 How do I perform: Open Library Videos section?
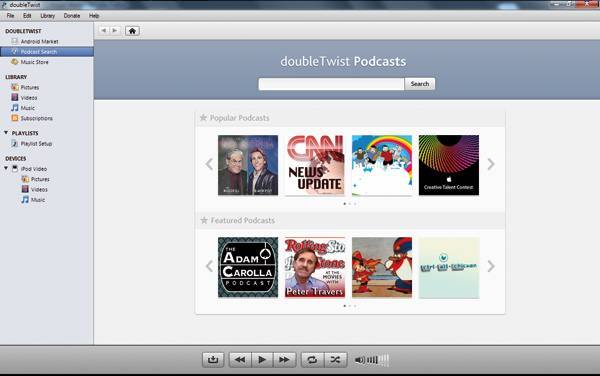pos(29,98)
